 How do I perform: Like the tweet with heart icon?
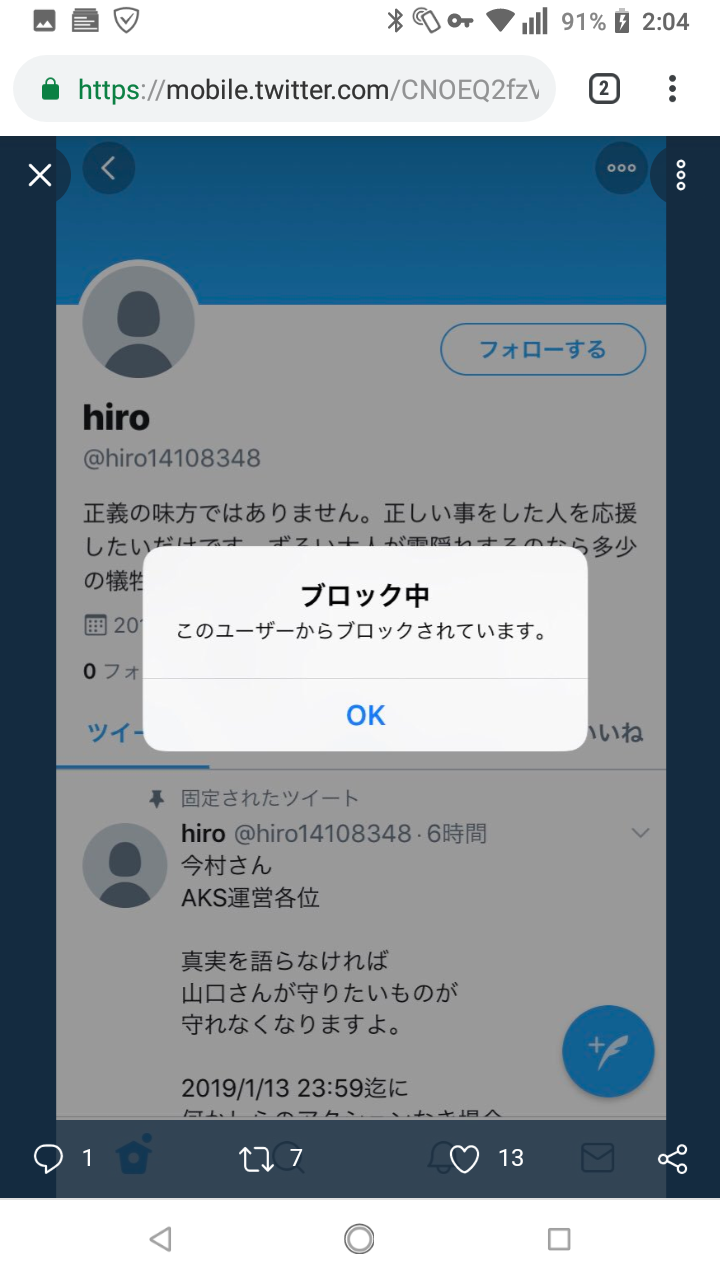(464, 1159)
